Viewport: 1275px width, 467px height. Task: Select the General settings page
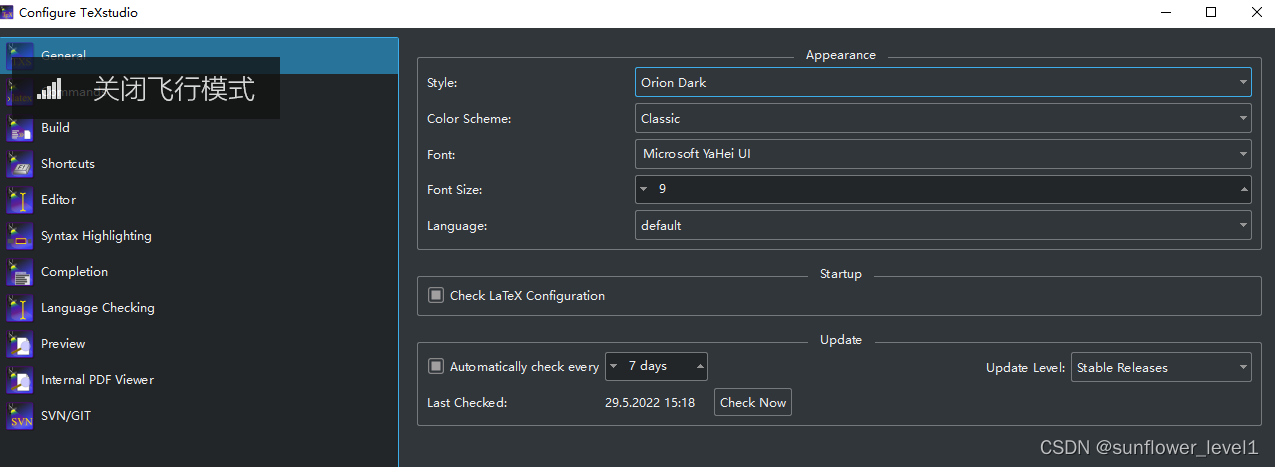pyautogui.click(x=199, y=55)
